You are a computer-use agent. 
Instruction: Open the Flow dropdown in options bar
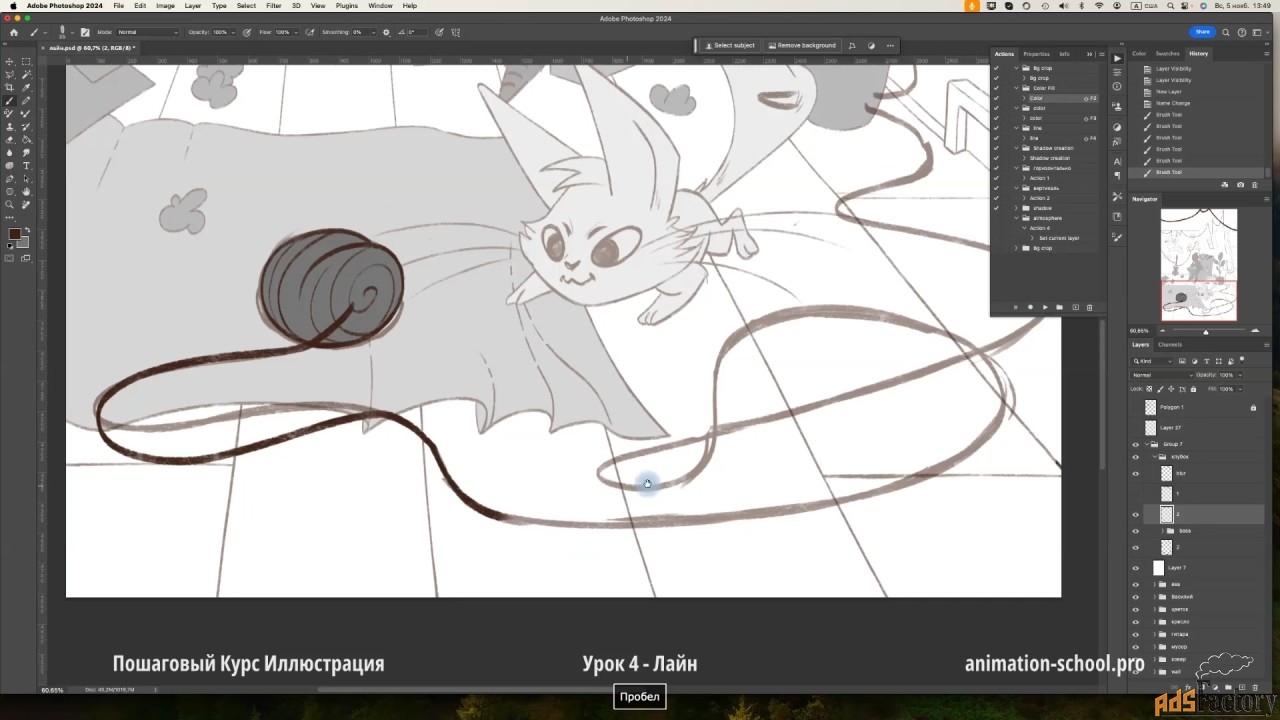click(x=296, y=32)
